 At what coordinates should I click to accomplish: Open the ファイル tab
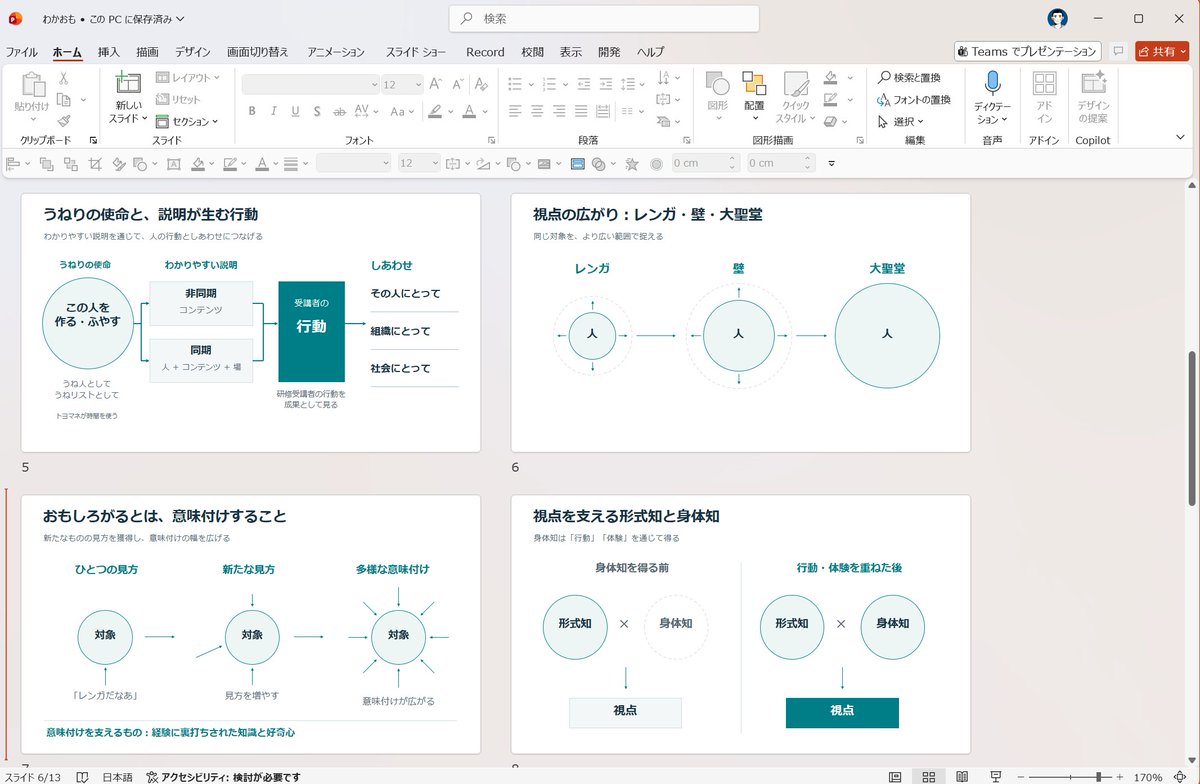22,52
